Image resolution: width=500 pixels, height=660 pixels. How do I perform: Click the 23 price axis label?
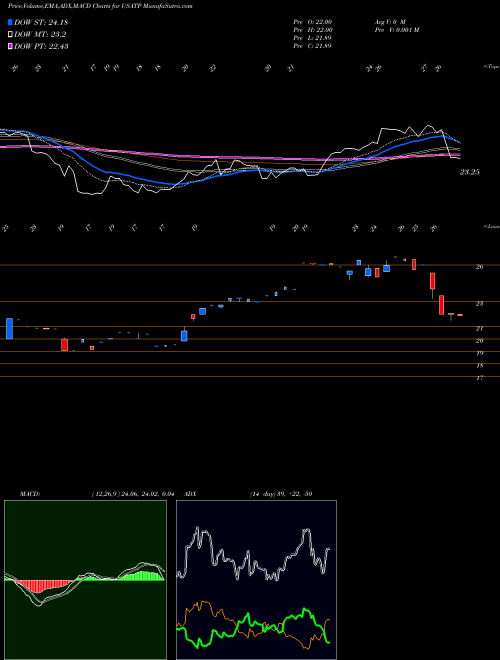(479, 303)
